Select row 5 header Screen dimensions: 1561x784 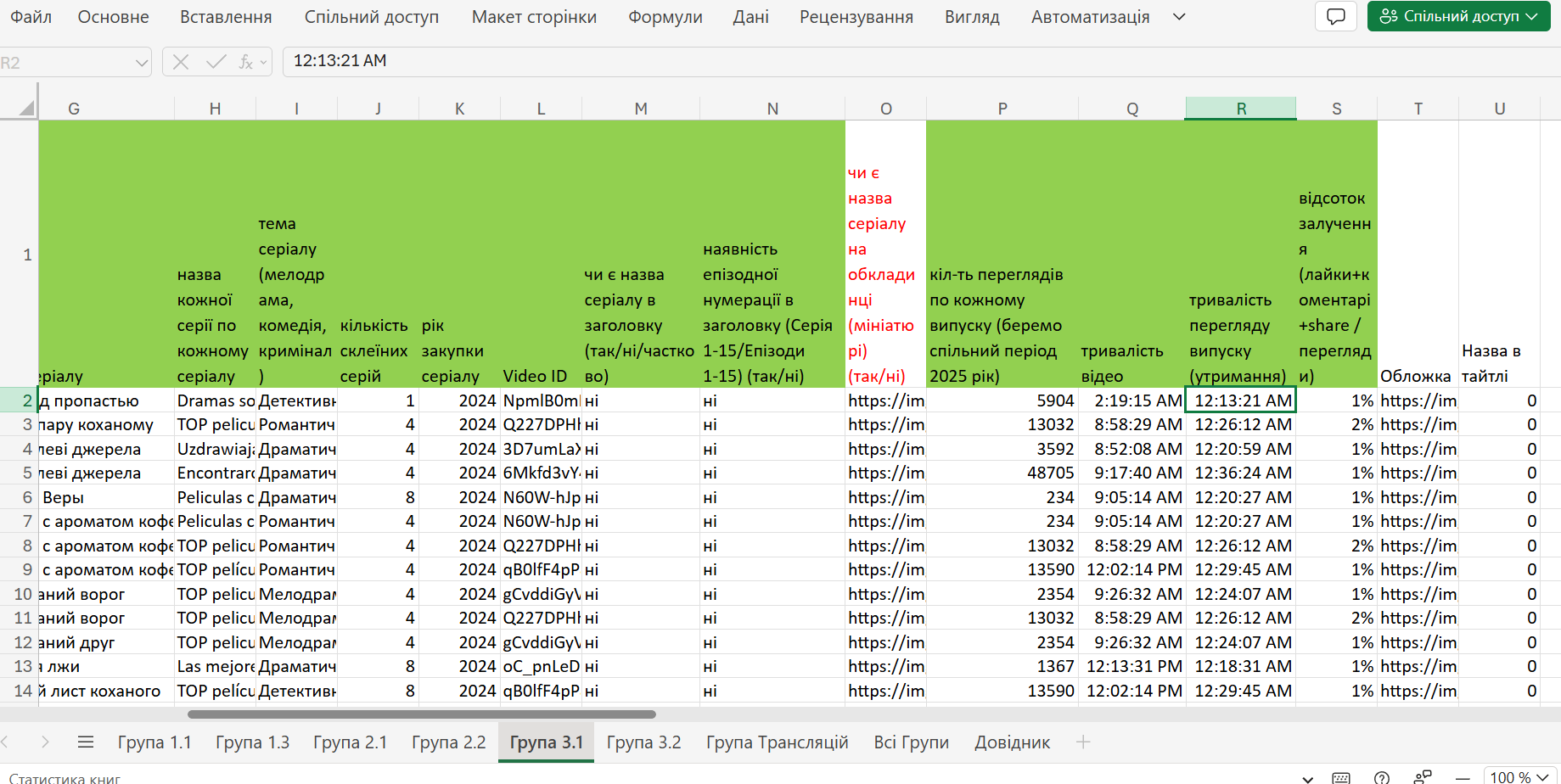[19, 473]
